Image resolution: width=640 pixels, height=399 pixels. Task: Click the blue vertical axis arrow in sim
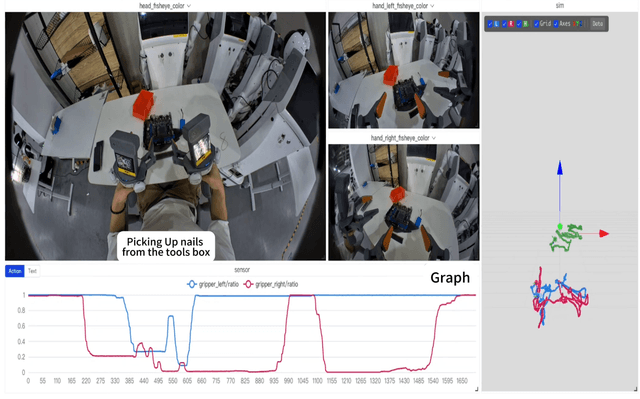click(560, 168)
